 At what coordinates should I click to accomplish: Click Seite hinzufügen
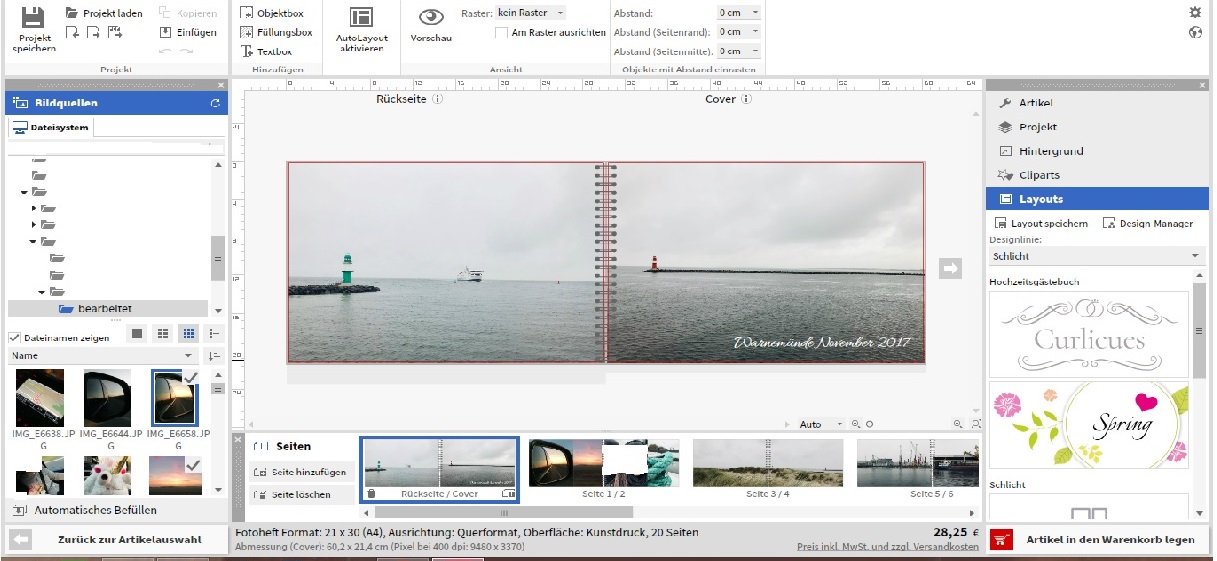[x=300, y=472]
